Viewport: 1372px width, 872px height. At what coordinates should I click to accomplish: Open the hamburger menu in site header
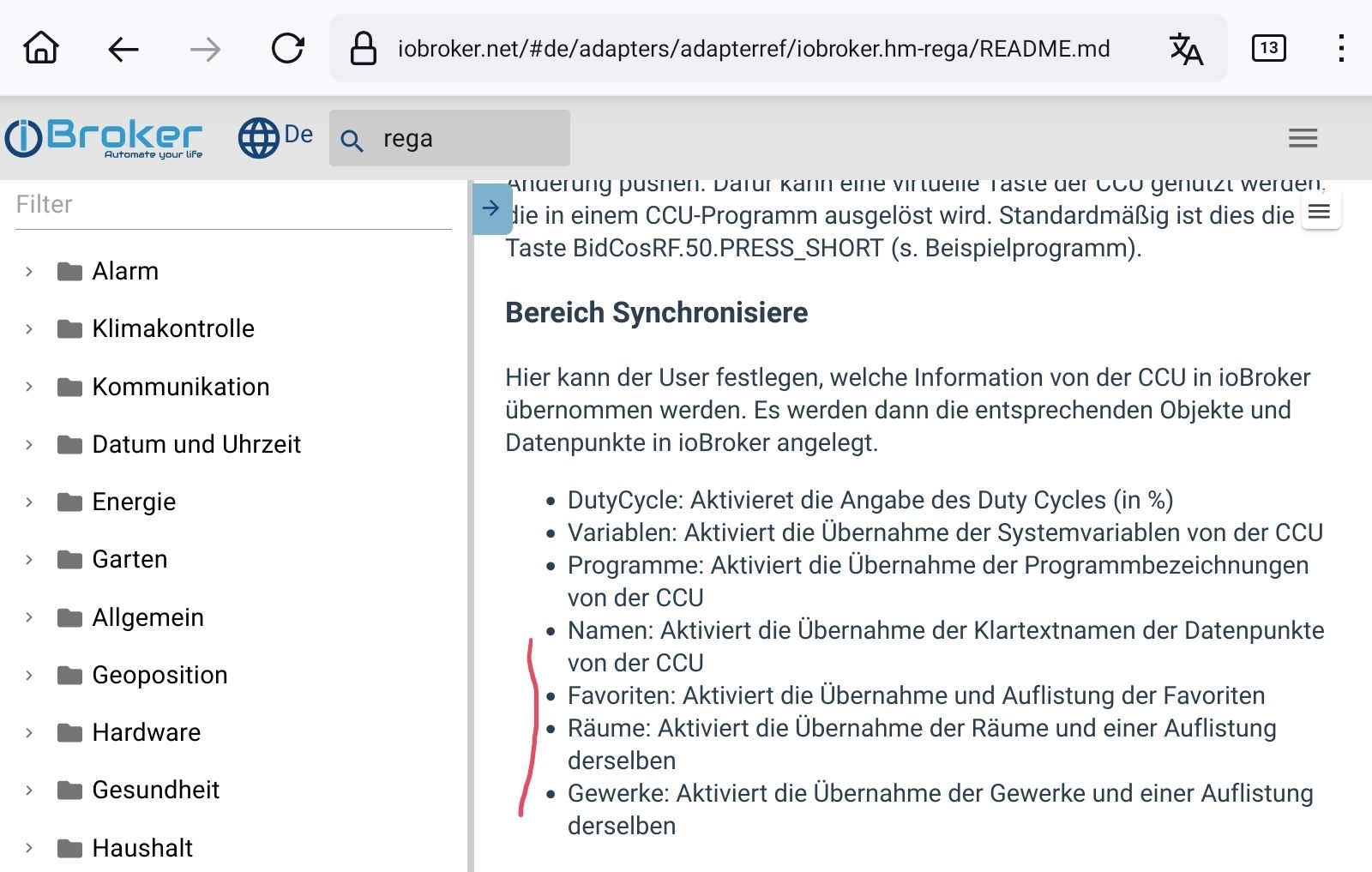pyautogui.click(x=1303, y=138)
